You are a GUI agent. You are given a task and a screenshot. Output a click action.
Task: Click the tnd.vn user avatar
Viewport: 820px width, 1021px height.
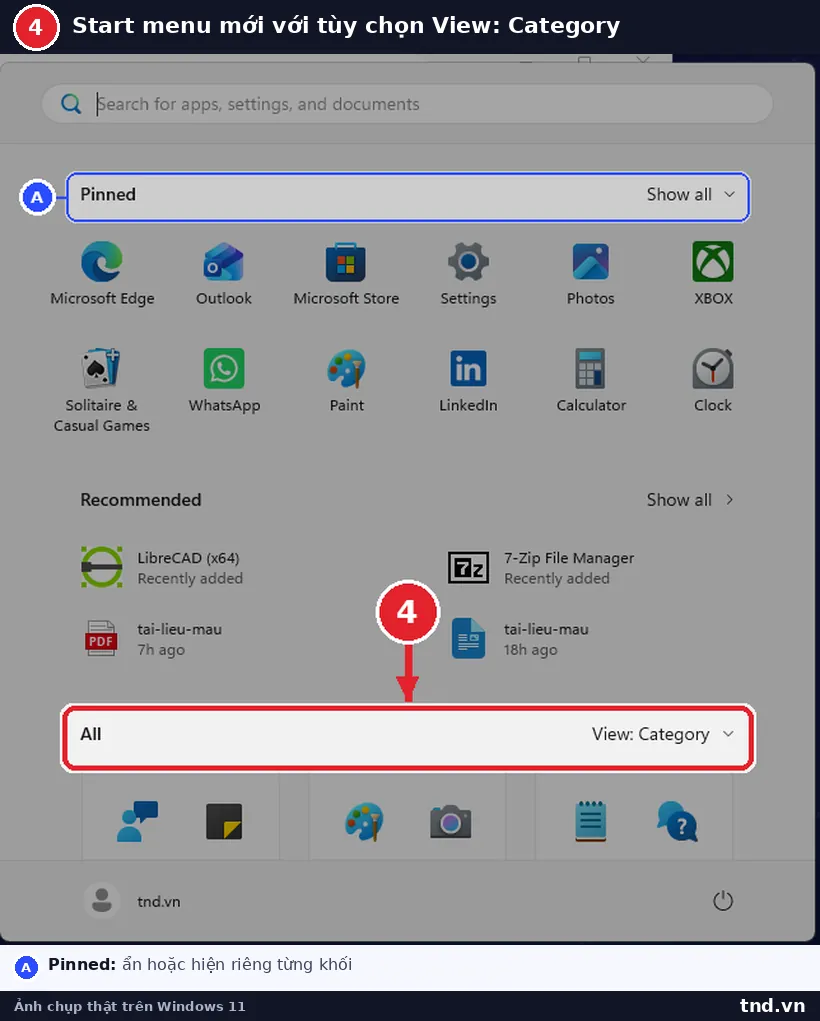point(102,901)
